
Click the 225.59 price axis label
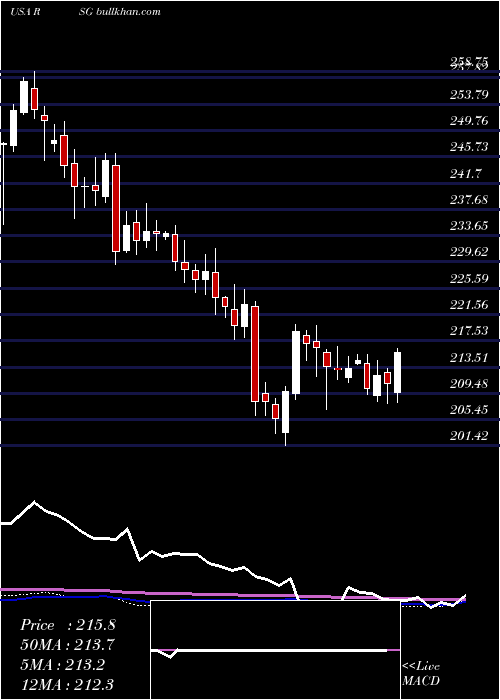[x=469, y=279]
